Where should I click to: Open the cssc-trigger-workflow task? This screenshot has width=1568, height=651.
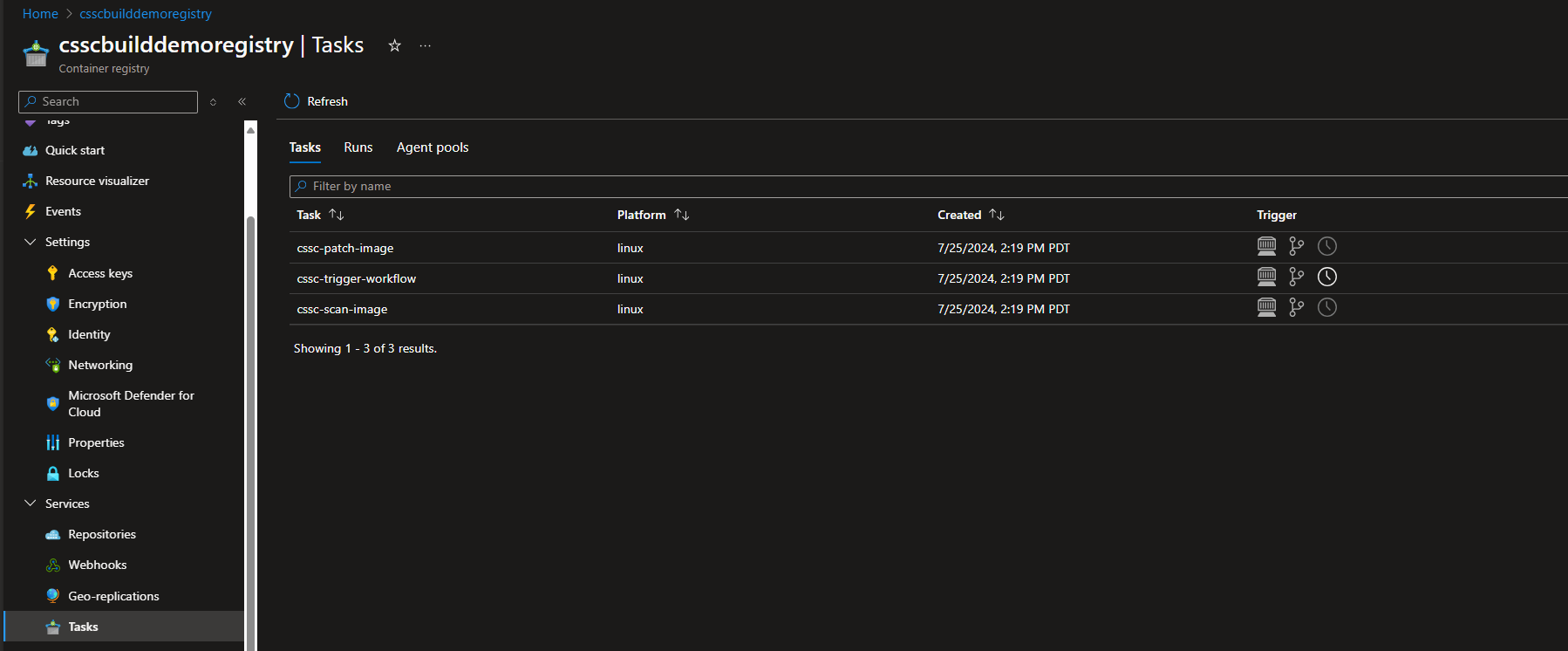coord(357,278)
